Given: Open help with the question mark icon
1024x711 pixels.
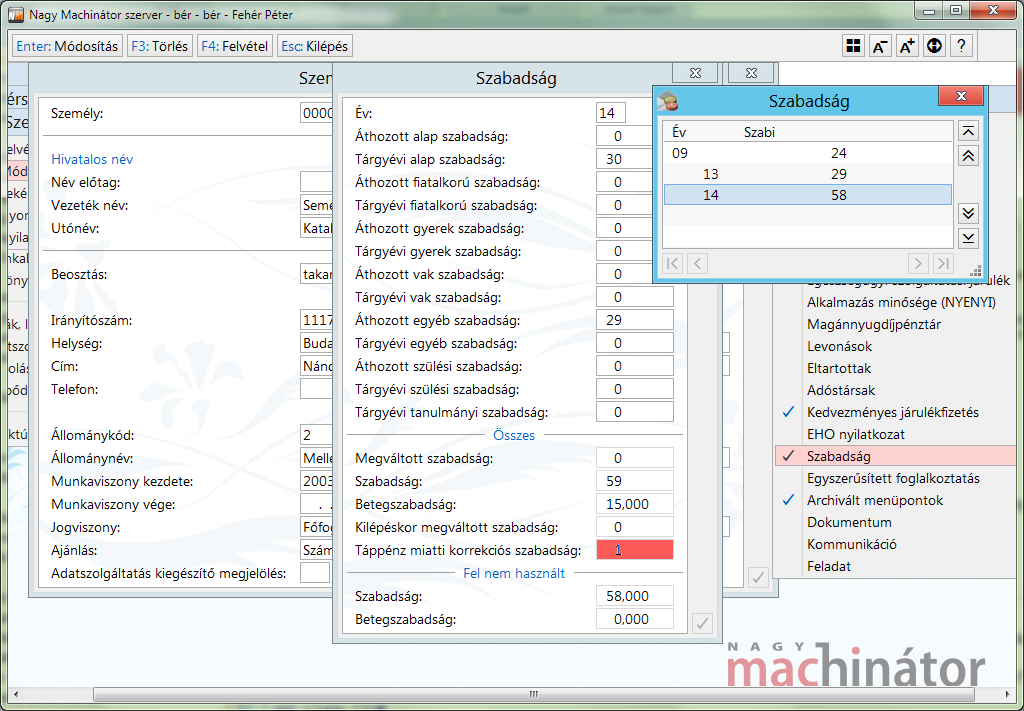Looking at the screenshot, I should point(961,46).
